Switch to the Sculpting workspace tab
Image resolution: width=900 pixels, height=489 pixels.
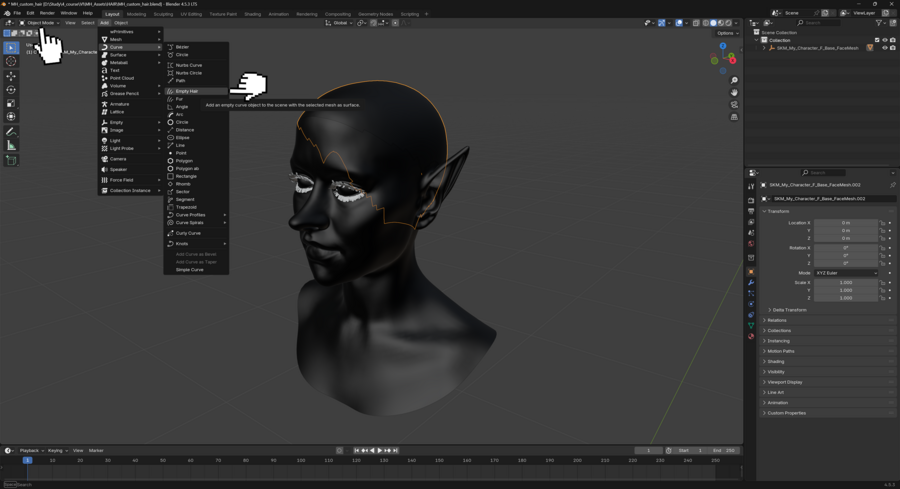(163, 14)
